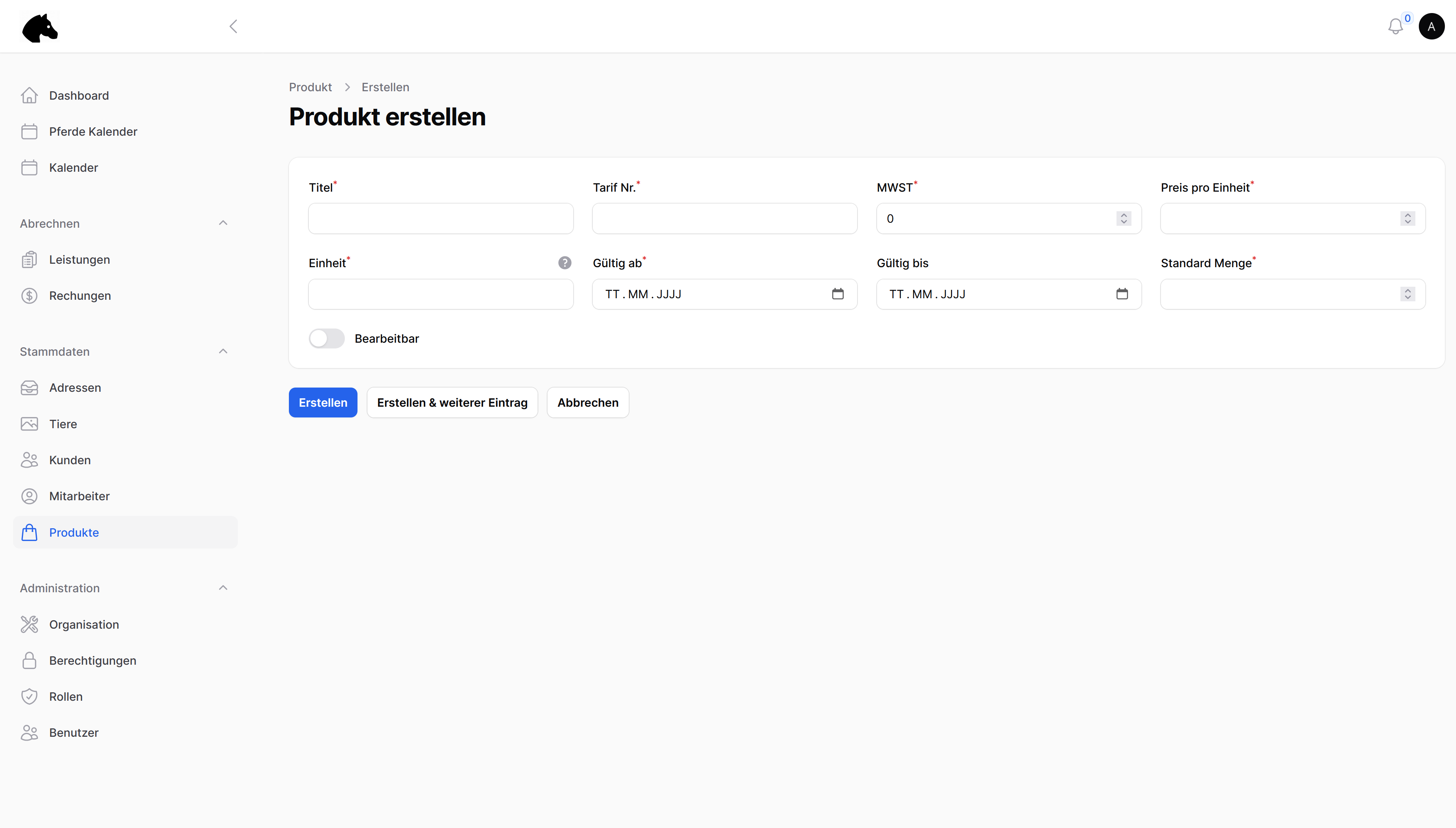Screen dimensions: 1456x828
Task: Click the Adressen inbox icon
Action: pyautogui.click(x=29, y=387)
